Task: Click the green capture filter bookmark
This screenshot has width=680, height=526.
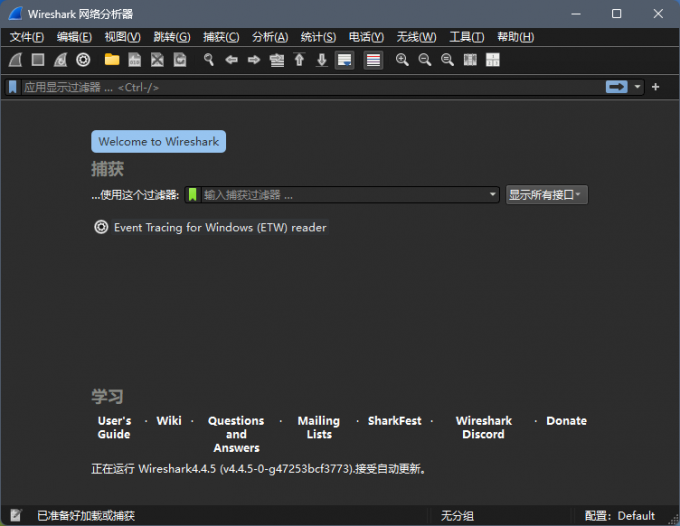Action: point(193,195)
